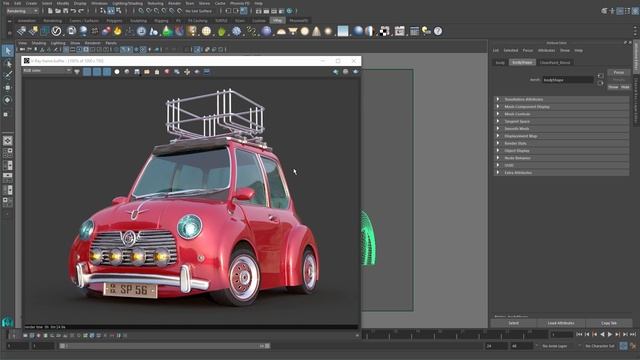Click the save image disk icon in frame buffer

tap(137, 72)
